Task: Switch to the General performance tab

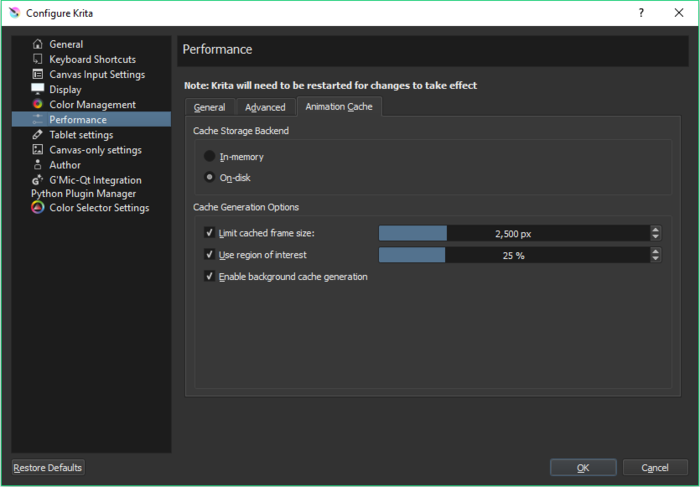Action: pyautogui.click(x=209, y=107)
